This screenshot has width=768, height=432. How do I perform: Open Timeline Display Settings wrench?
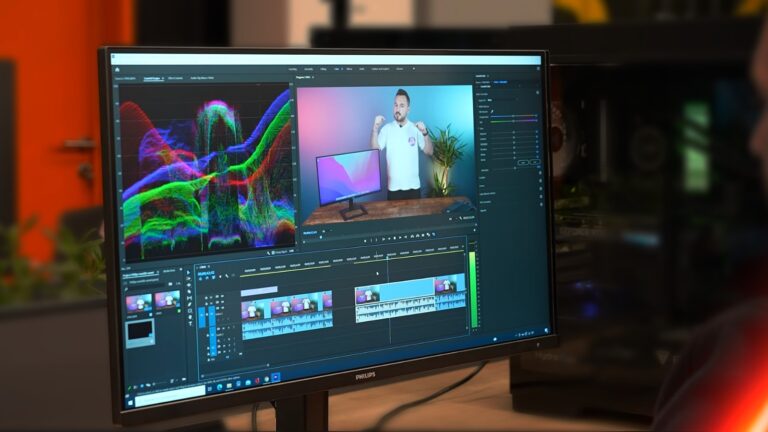point(227,276)
